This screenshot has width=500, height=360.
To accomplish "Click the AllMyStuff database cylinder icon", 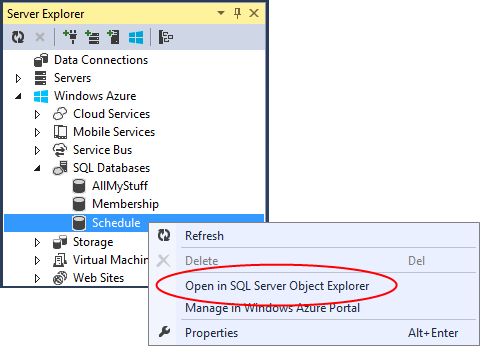I will 79,186.
